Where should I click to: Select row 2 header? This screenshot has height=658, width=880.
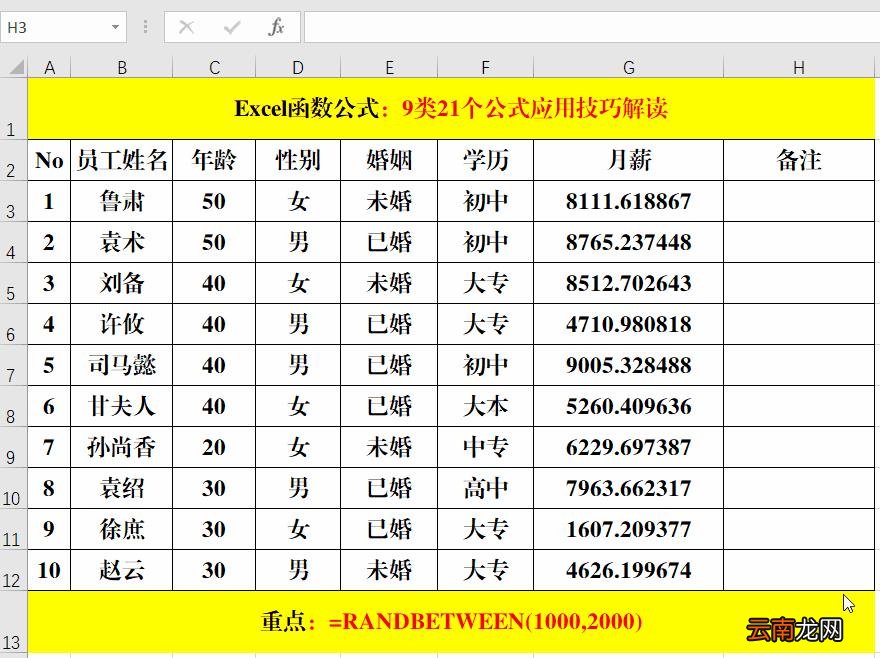click(x=13, y=160)
